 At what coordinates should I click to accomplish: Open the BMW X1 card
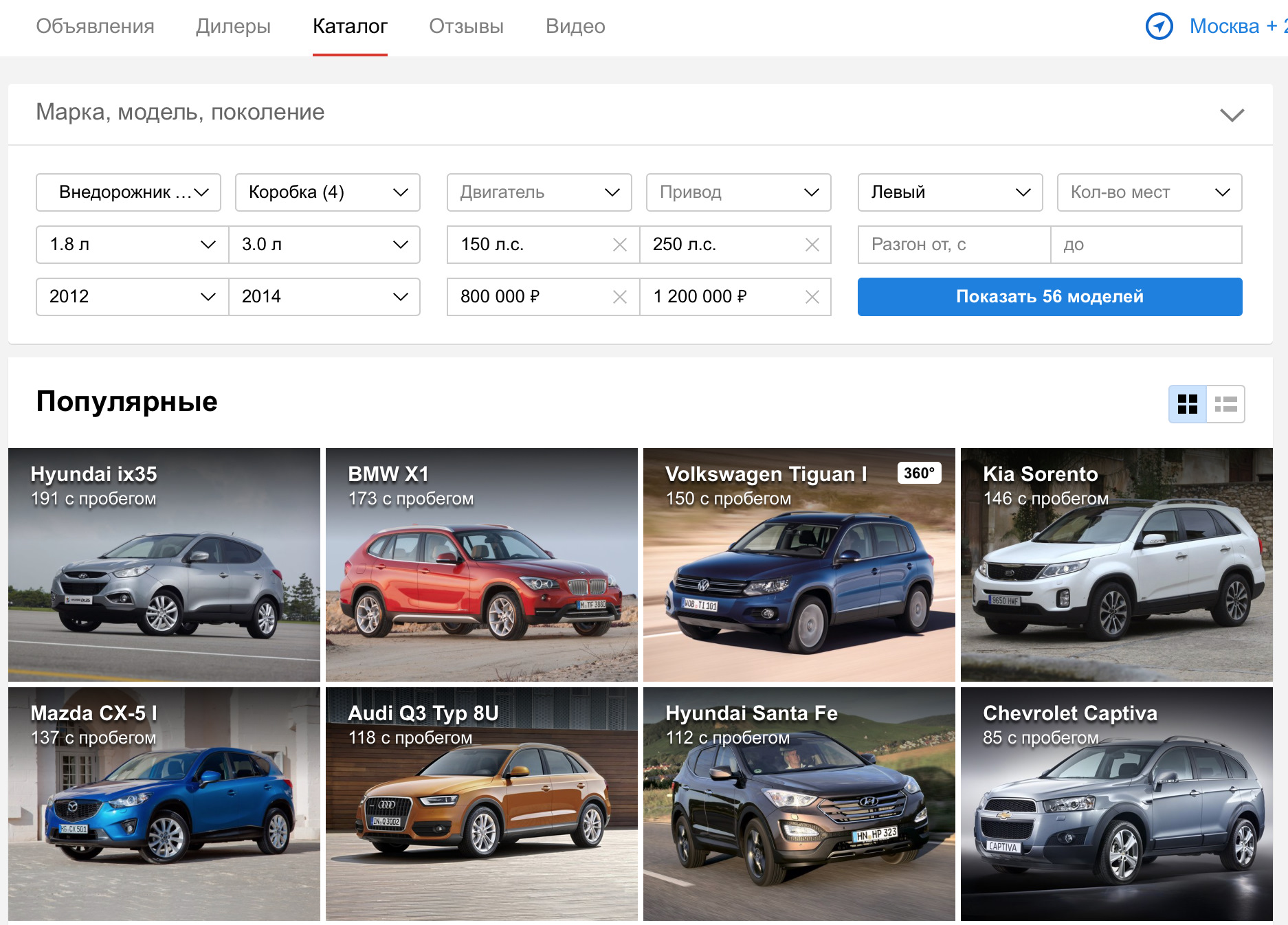[x=482, y=565]
